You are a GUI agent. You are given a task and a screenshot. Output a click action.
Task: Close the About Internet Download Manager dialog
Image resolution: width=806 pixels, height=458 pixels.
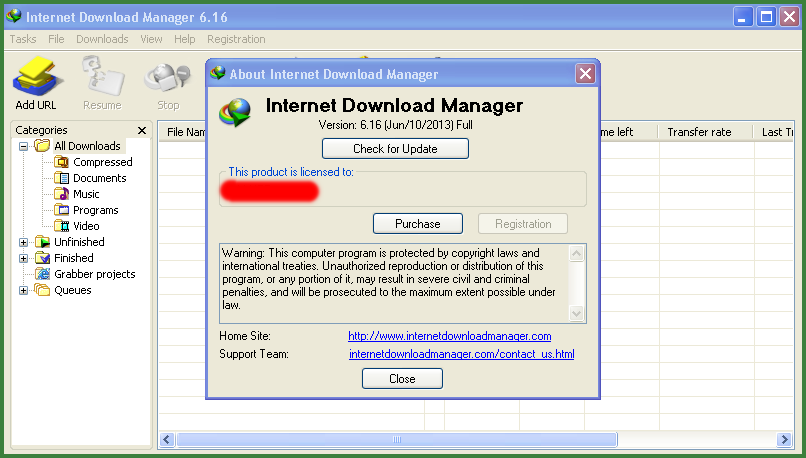click(x=585, y=74)
